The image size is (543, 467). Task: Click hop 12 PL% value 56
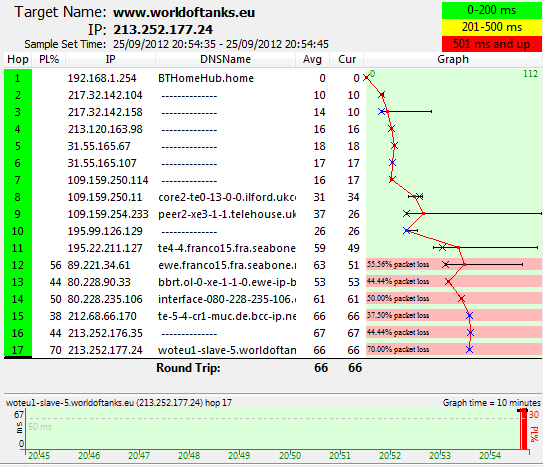click(x=55, y=265)
